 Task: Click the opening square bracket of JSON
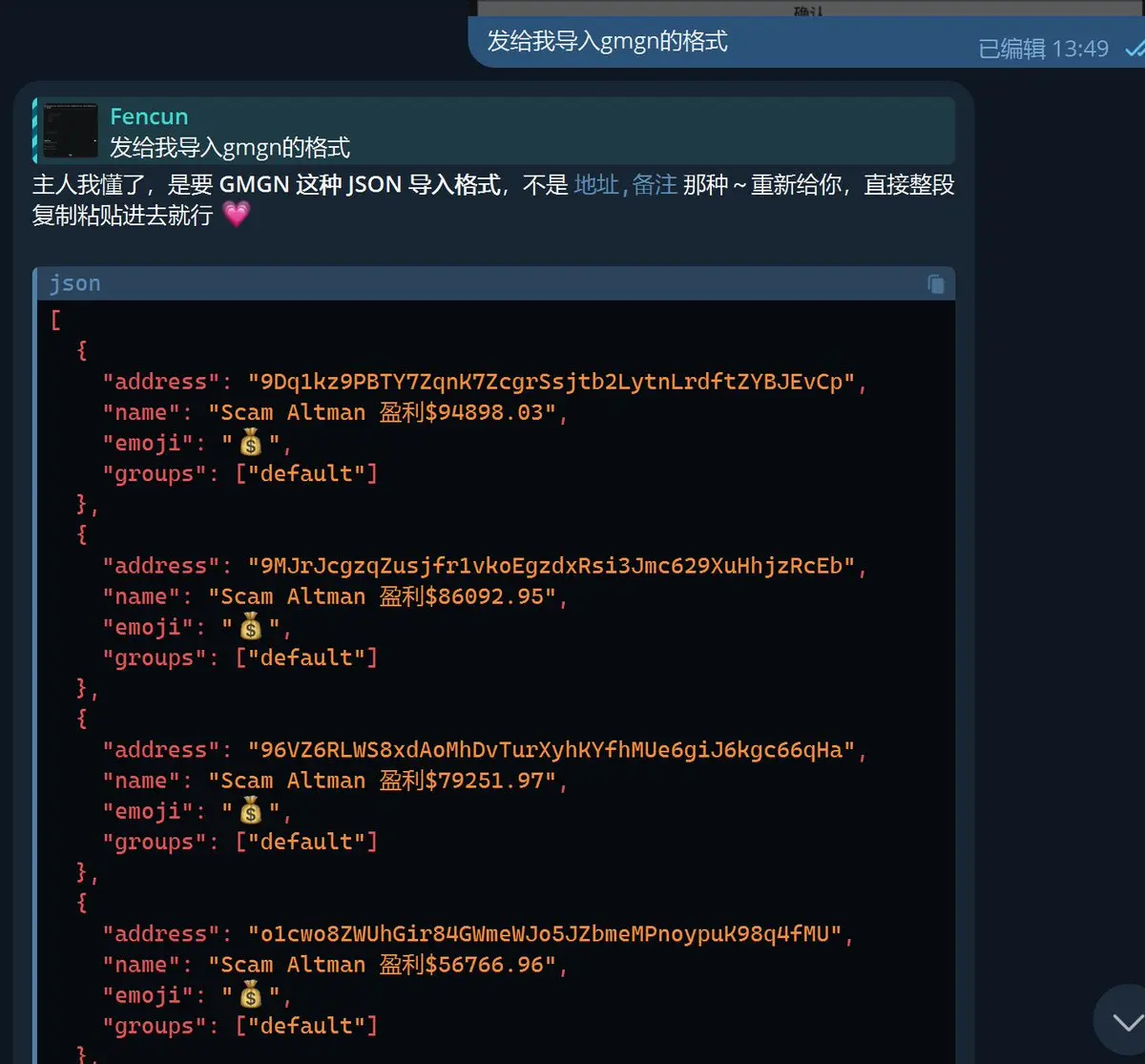point(55,321)
